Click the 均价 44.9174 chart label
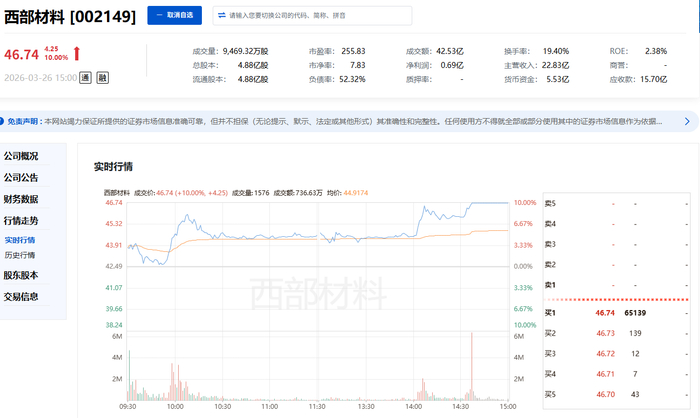Viewport: 700px width, 418px height. [x=347, y=193]
